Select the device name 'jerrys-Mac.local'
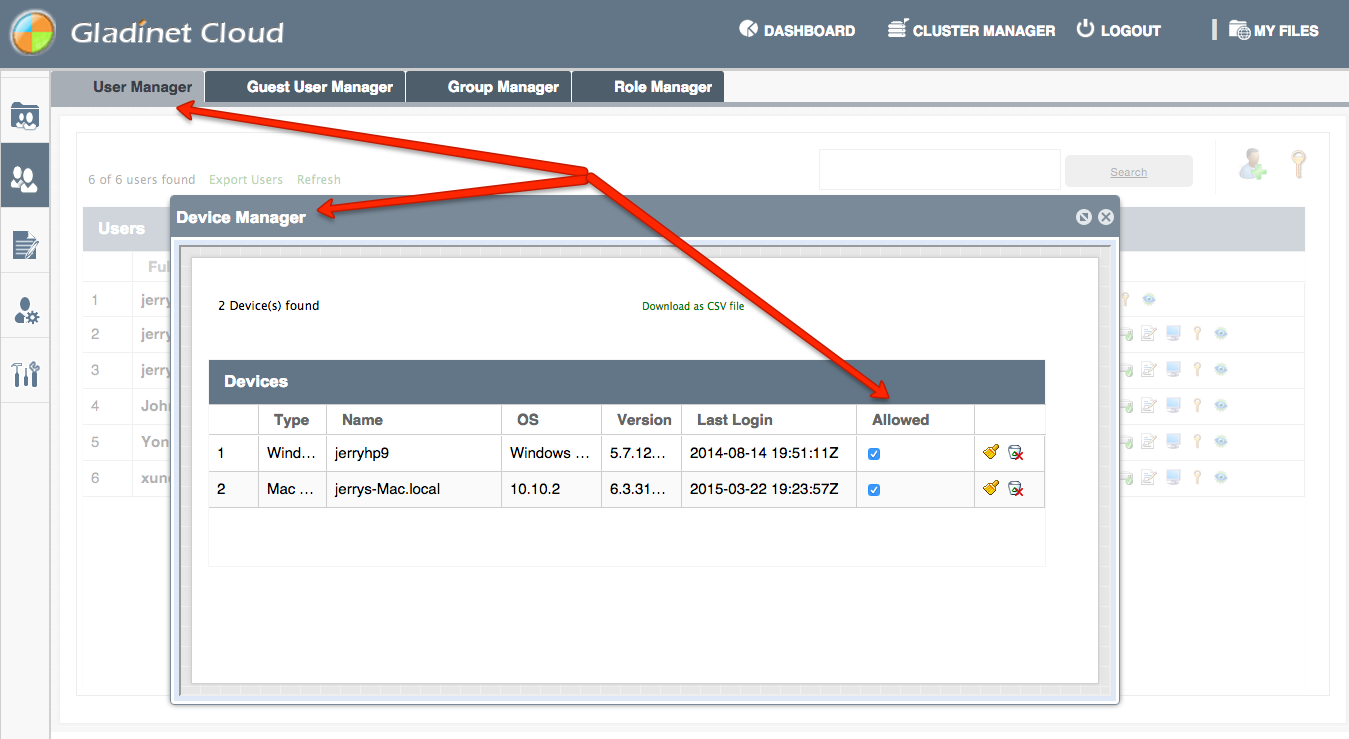 pyautogui.click(x=388, y=489)
